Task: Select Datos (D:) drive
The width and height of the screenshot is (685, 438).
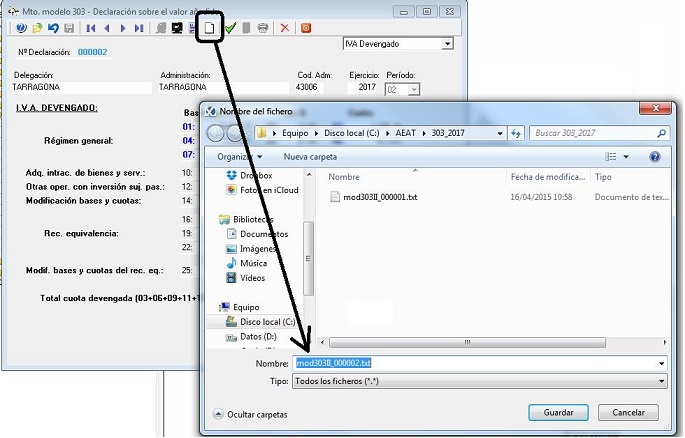Action: point(251,337)
